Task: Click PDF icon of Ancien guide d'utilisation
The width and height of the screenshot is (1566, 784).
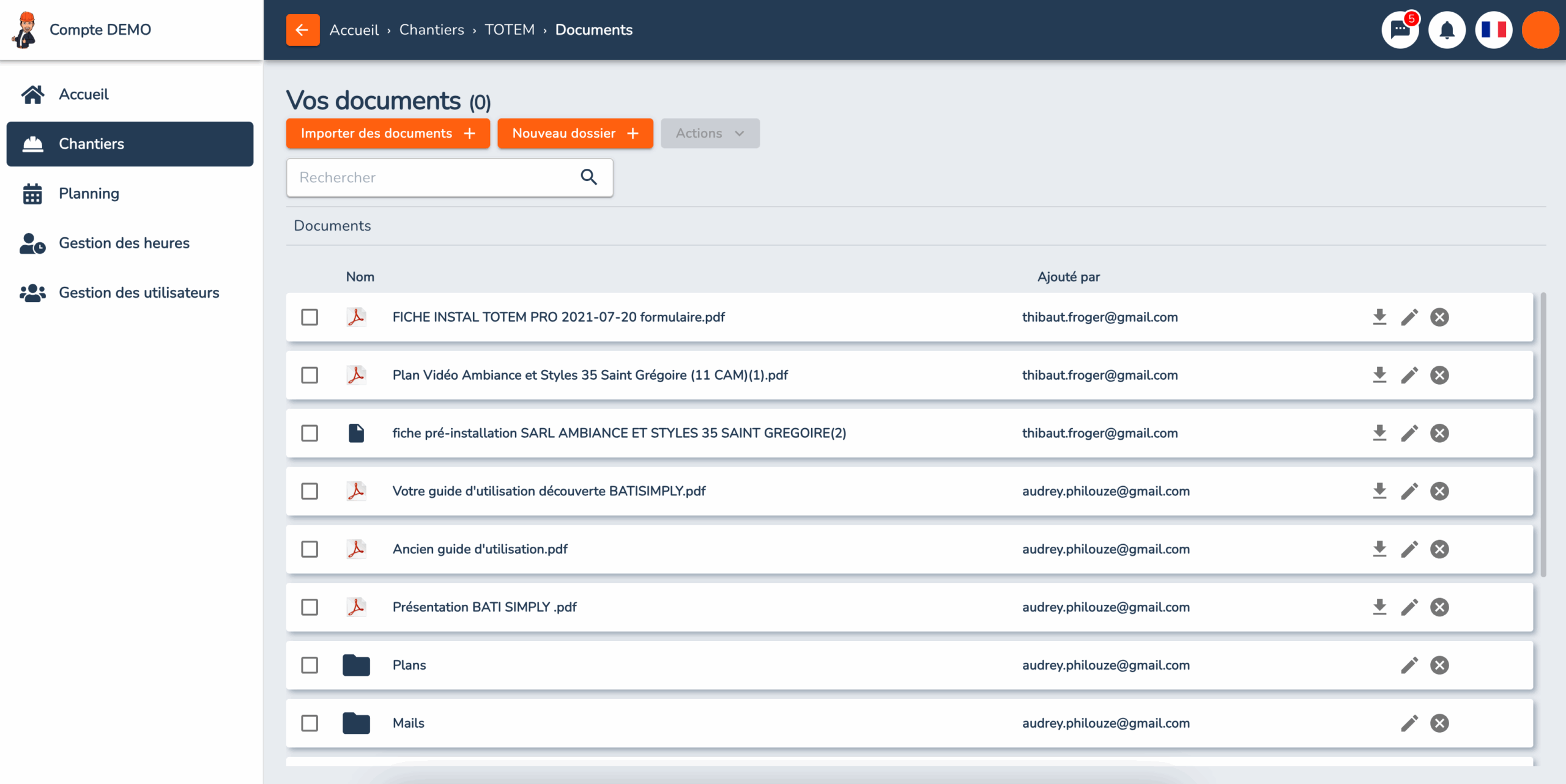Action: (x=356, y=549)
